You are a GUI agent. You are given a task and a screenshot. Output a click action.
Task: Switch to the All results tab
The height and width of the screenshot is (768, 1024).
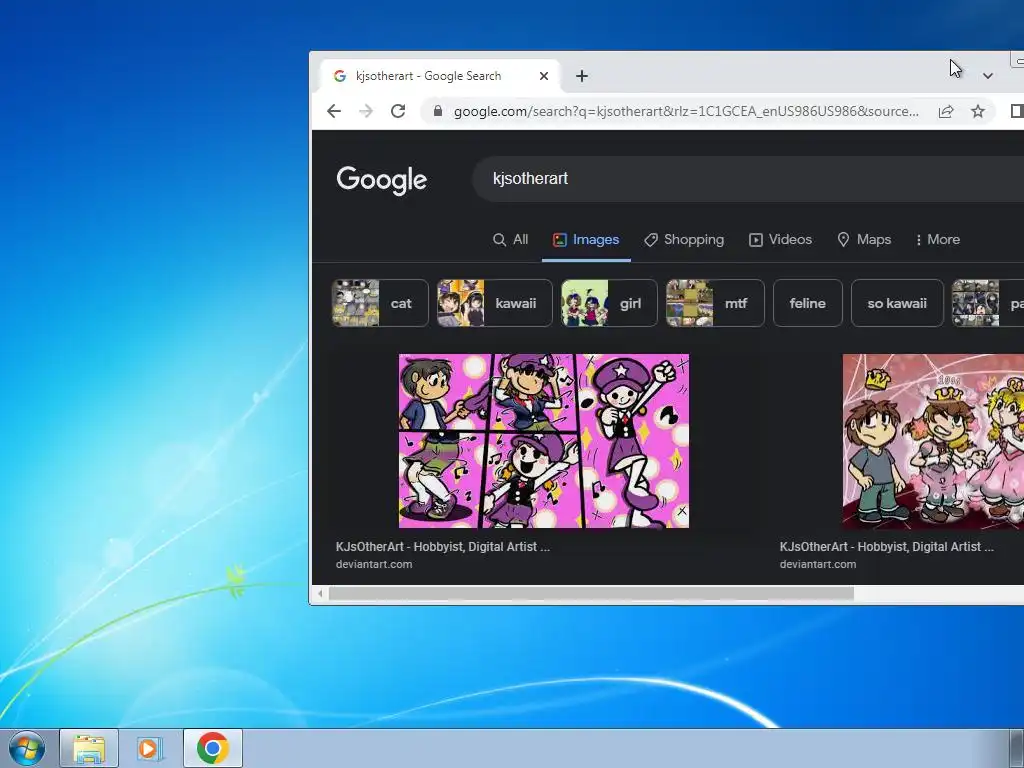(511, 240)
